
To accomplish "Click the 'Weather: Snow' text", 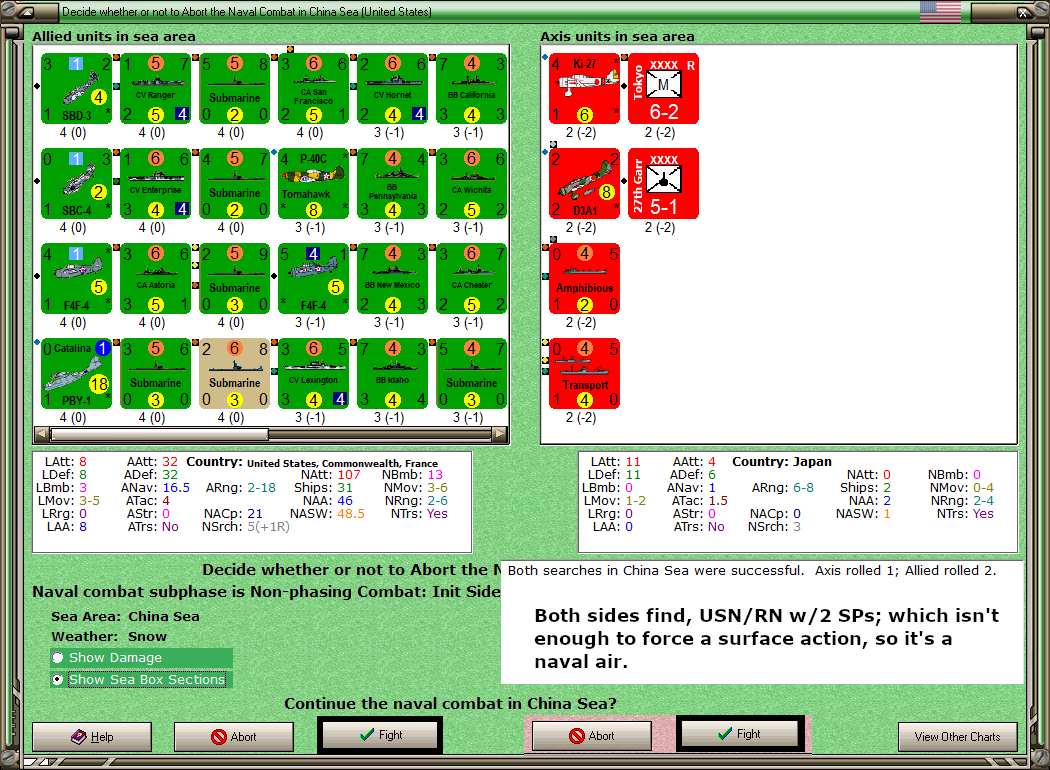I will pyautogui.click(x=109, y=637).
